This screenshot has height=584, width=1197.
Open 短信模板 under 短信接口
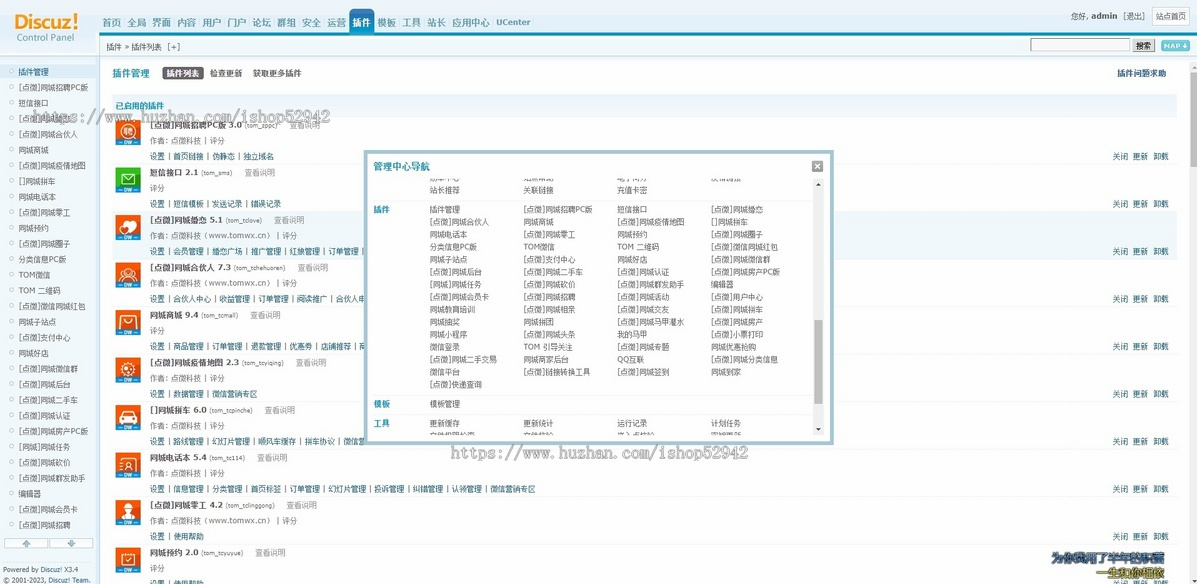[189, 204]
